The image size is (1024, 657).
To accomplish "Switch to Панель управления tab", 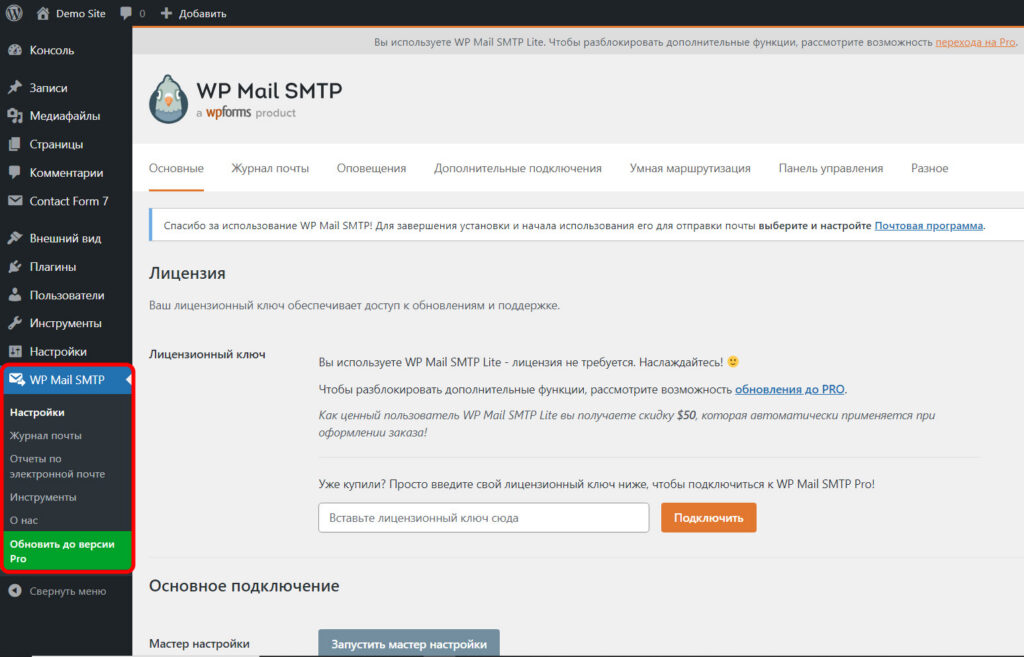I will coord(831,168).
